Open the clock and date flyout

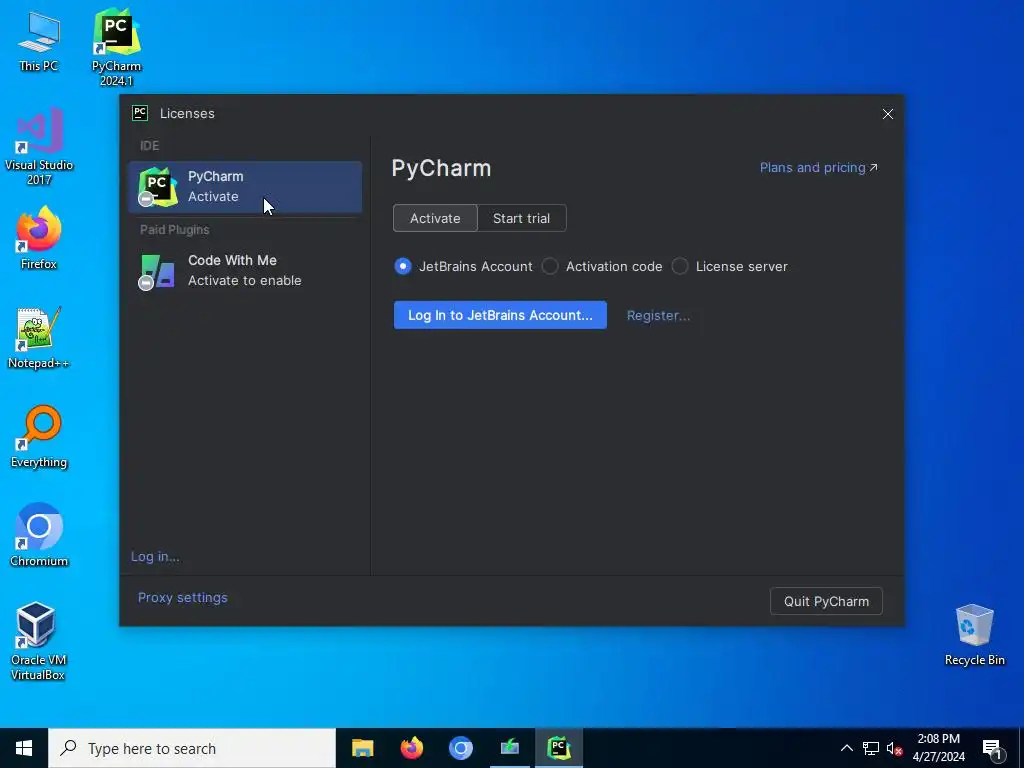(x=938, y=748)
